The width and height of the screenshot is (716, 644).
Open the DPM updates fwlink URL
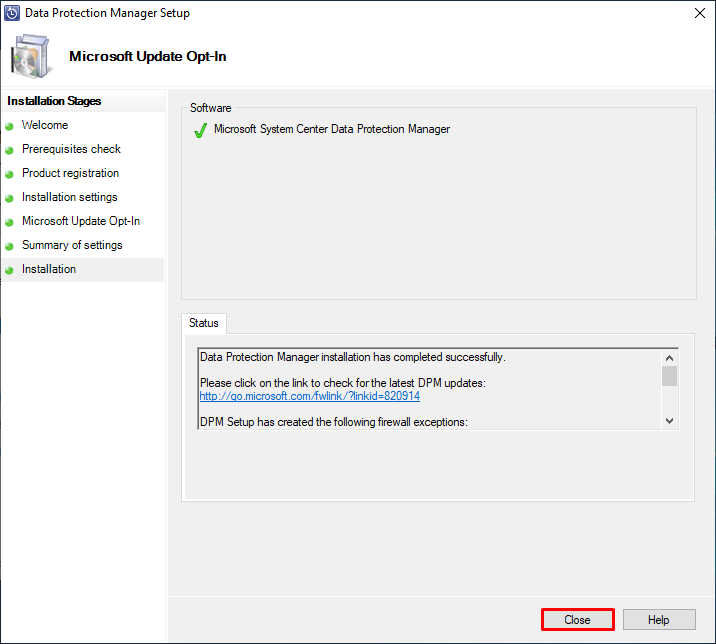(310, 396)
